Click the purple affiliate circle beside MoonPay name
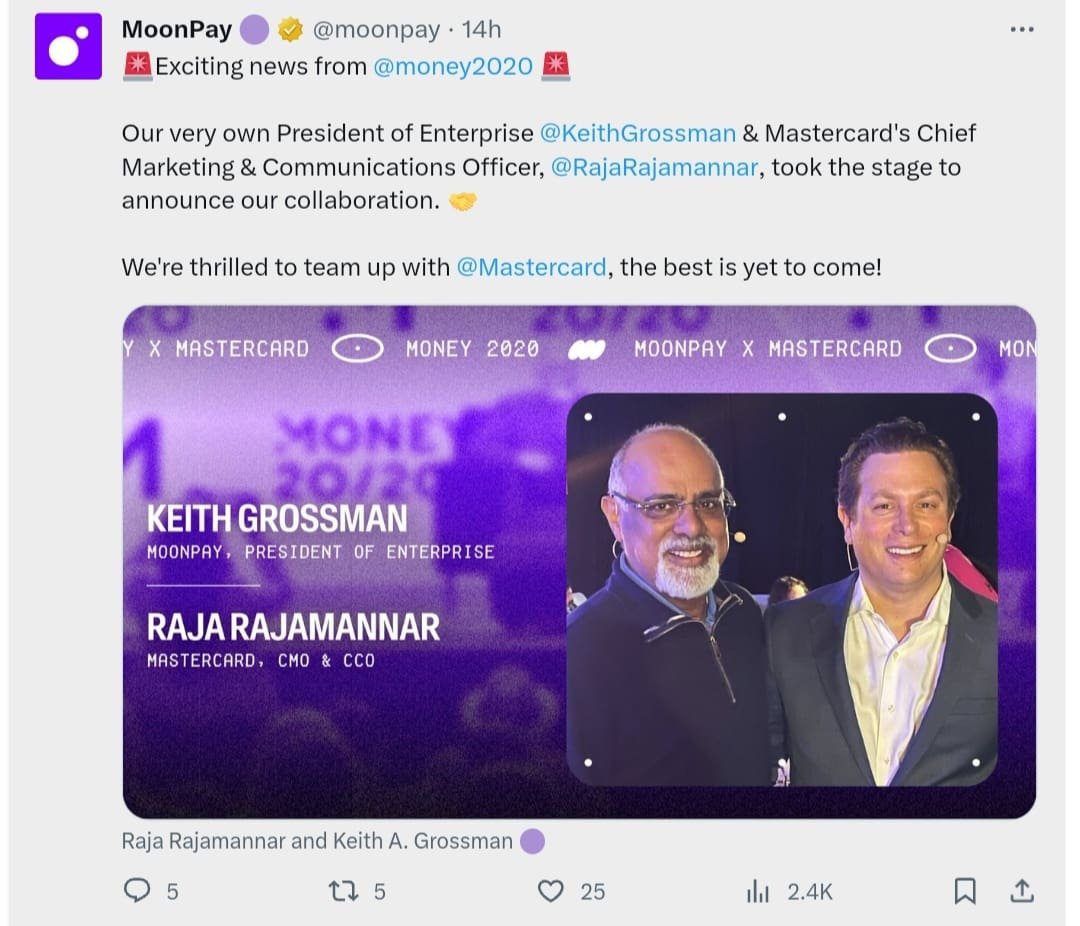The image size is (1080, 926). (254, 31)
